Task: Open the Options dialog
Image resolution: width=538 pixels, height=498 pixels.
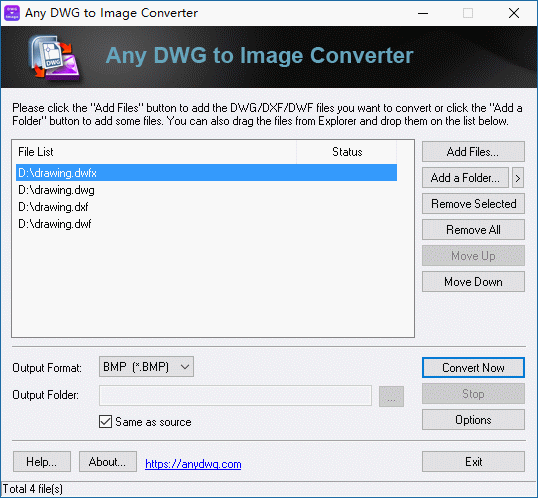Action: [473, 419]
